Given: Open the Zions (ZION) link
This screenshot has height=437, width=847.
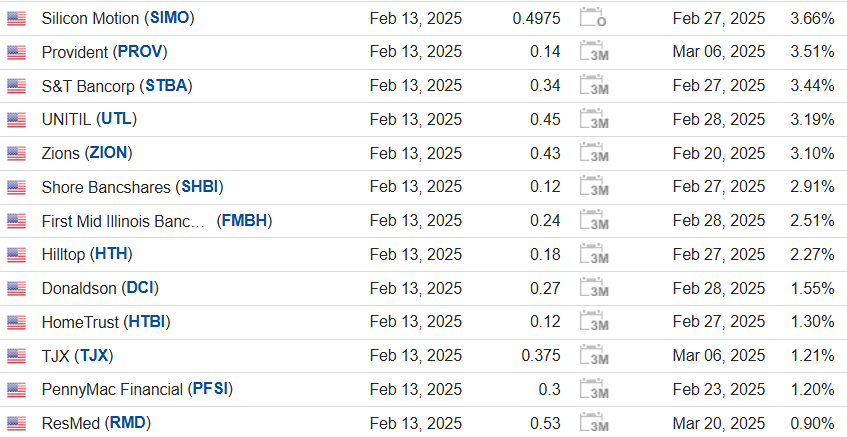Looking at the screenshot, I should pos(87,153).
